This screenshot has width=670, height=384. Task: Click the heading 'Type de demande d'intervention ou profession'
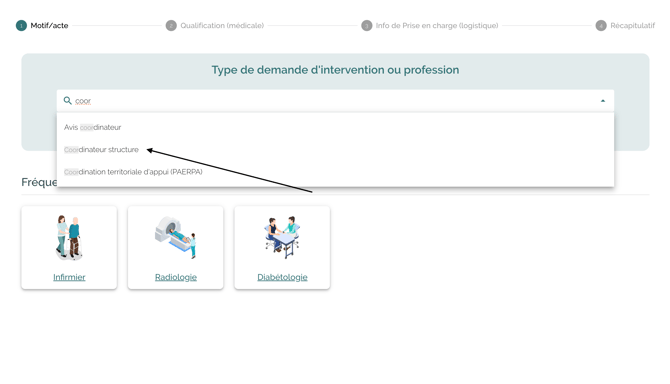[335, 70]
